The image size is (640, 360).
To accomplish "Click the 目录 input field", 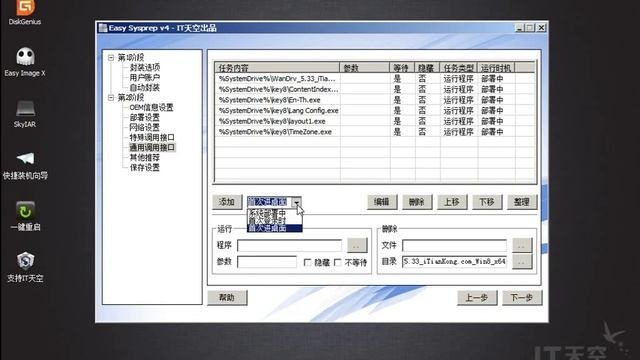I will point(455,262).
